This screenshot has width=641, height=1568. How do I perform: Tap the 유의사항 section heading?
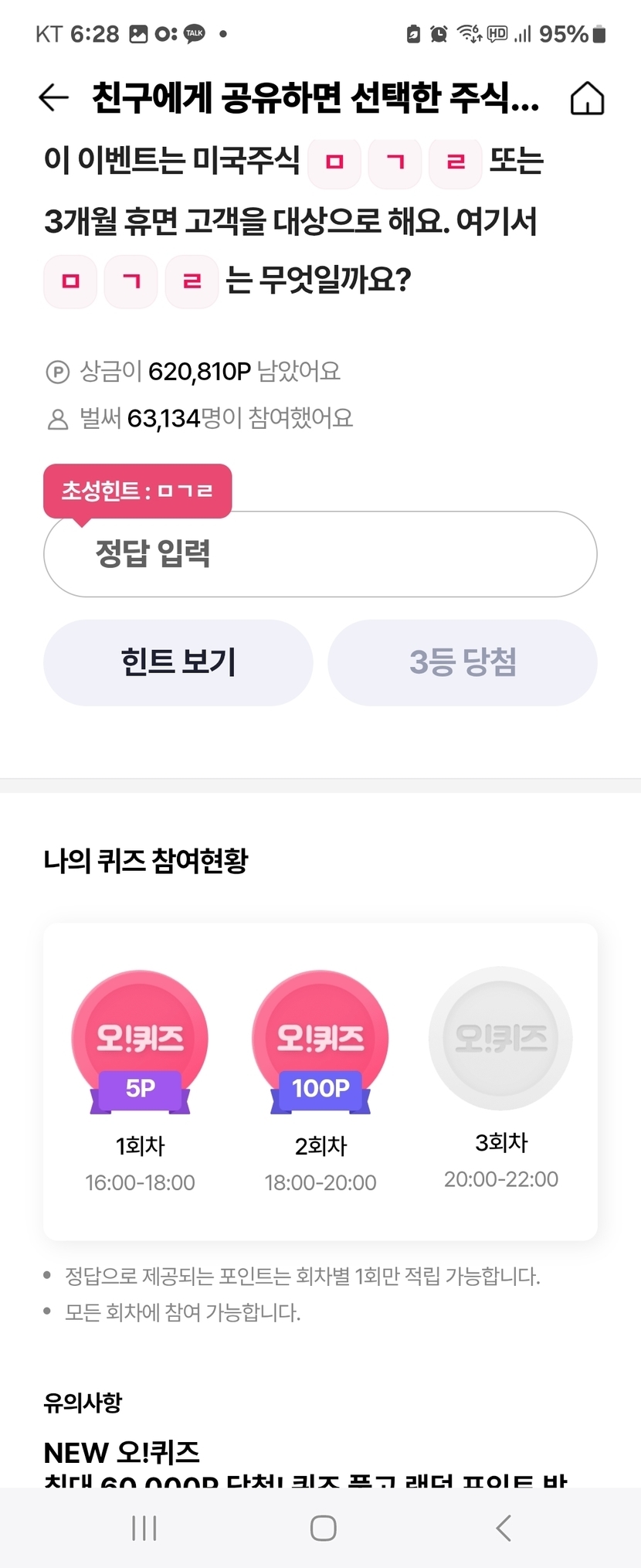pyautogui.click(x=83, y=1403)
